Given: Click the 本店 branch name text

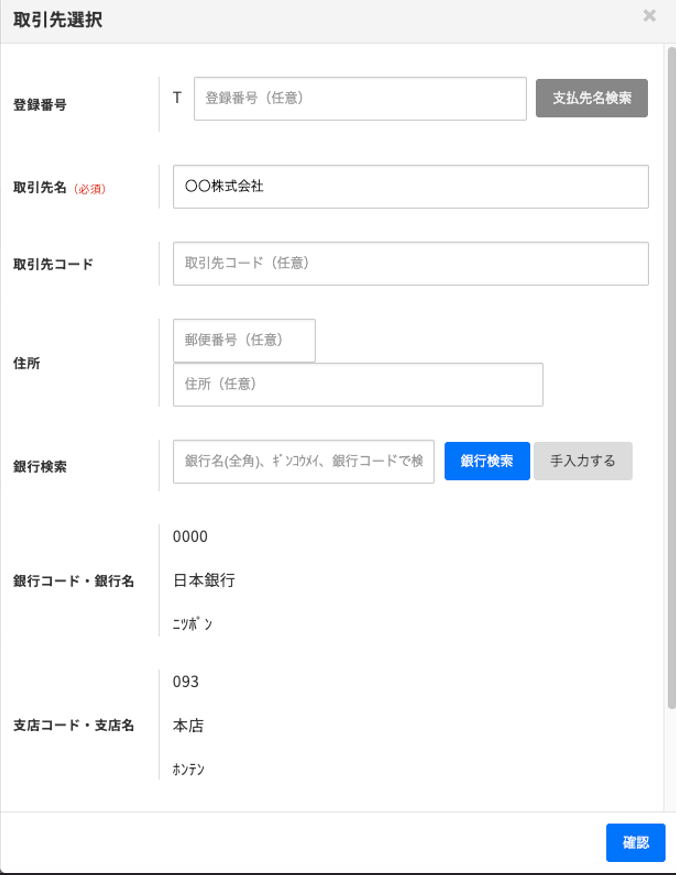Looking at the screenshot, I should tap(189, 725).
